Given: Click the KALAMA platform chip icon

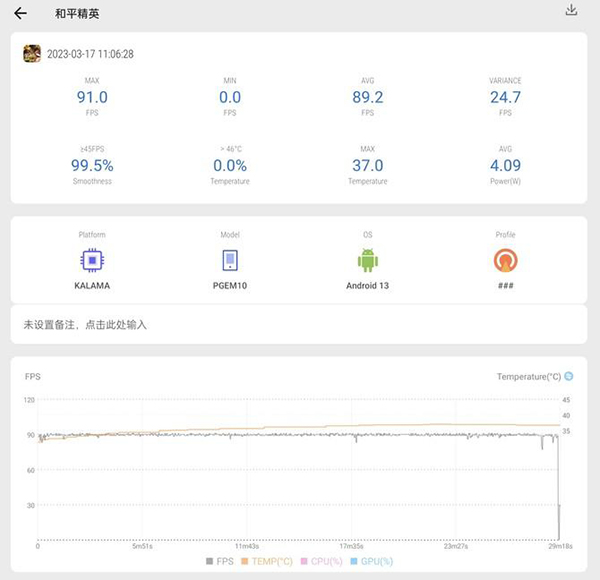Looking at the screenshot, I should 92,261.
